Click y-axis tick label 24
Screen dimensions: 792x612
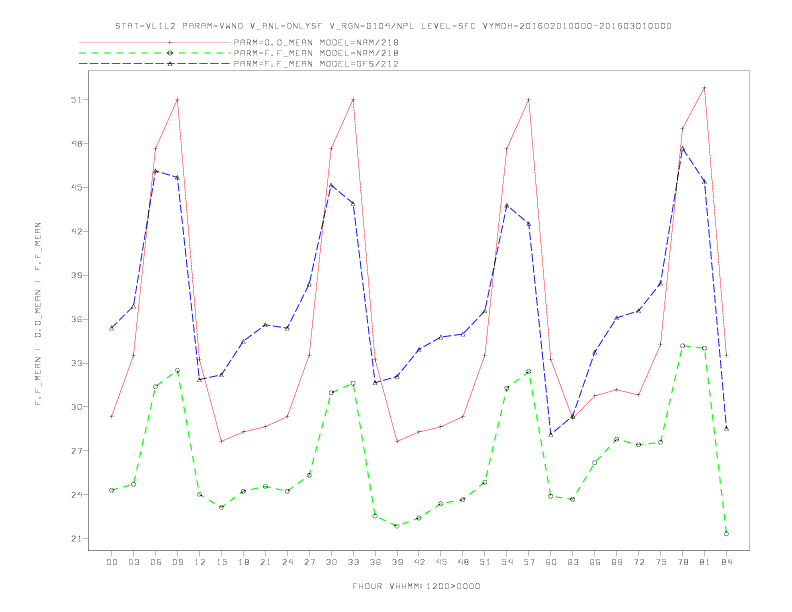coord(76,494)
